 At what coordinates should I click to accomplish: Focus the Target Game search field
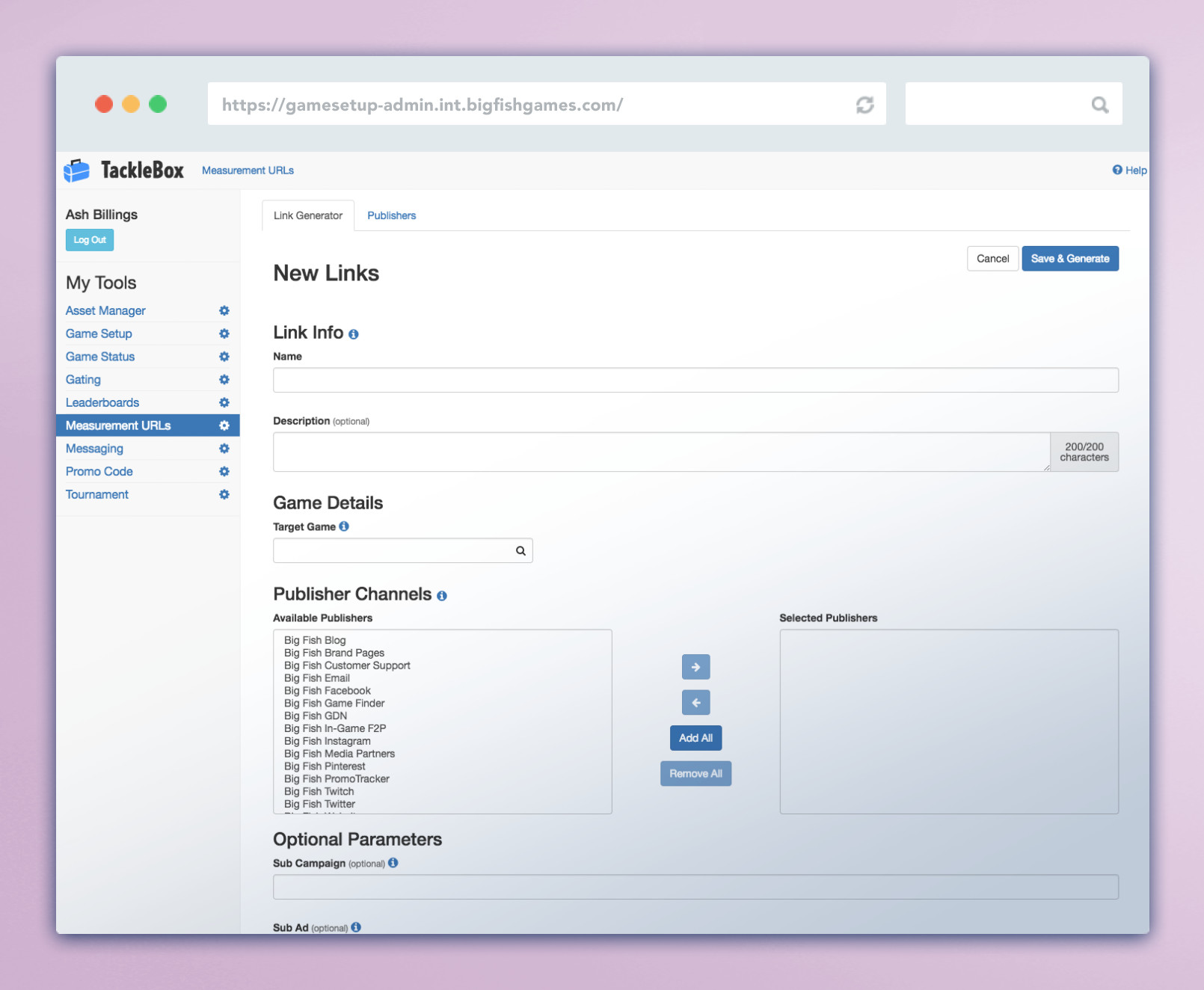[402, 551]
